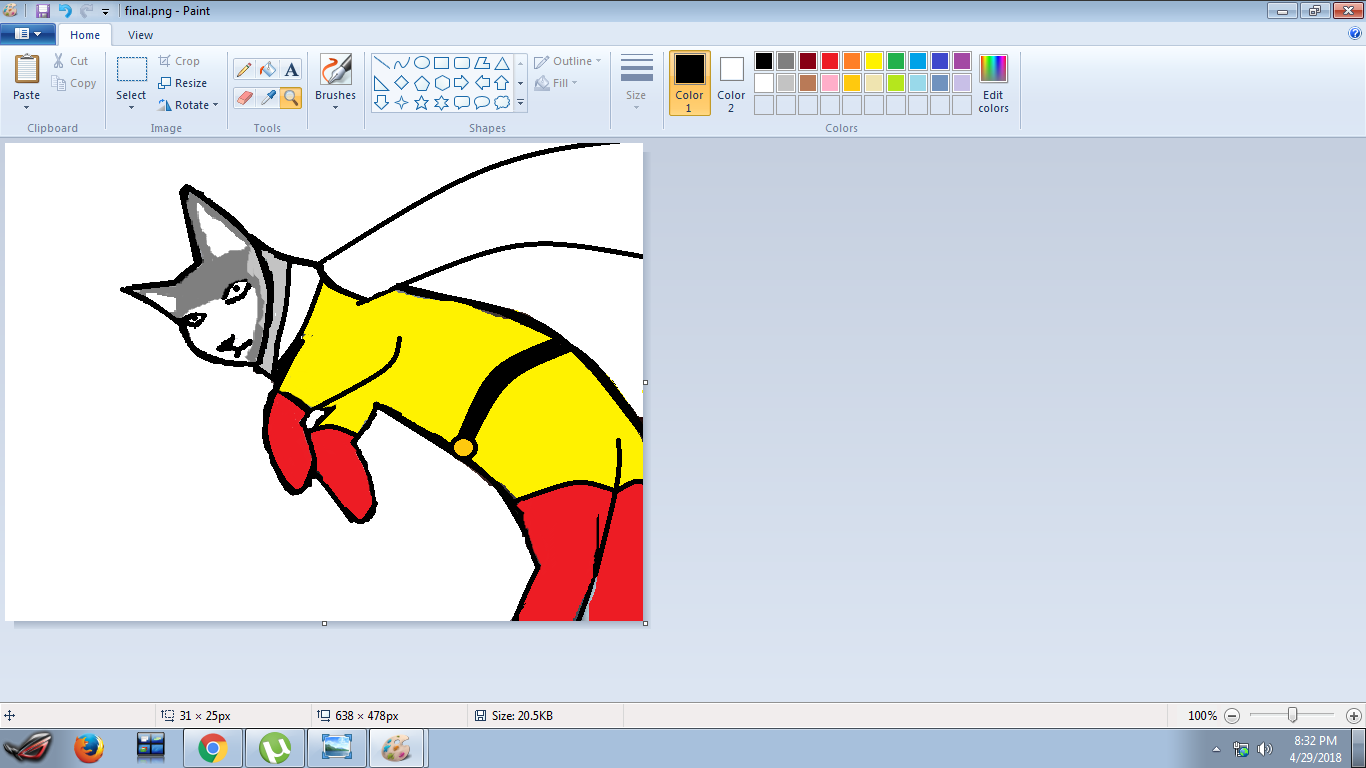Click the Redo arrow icon
Image resolution: width=1366 pixels, height=768 pixels.
coord(87,11)
